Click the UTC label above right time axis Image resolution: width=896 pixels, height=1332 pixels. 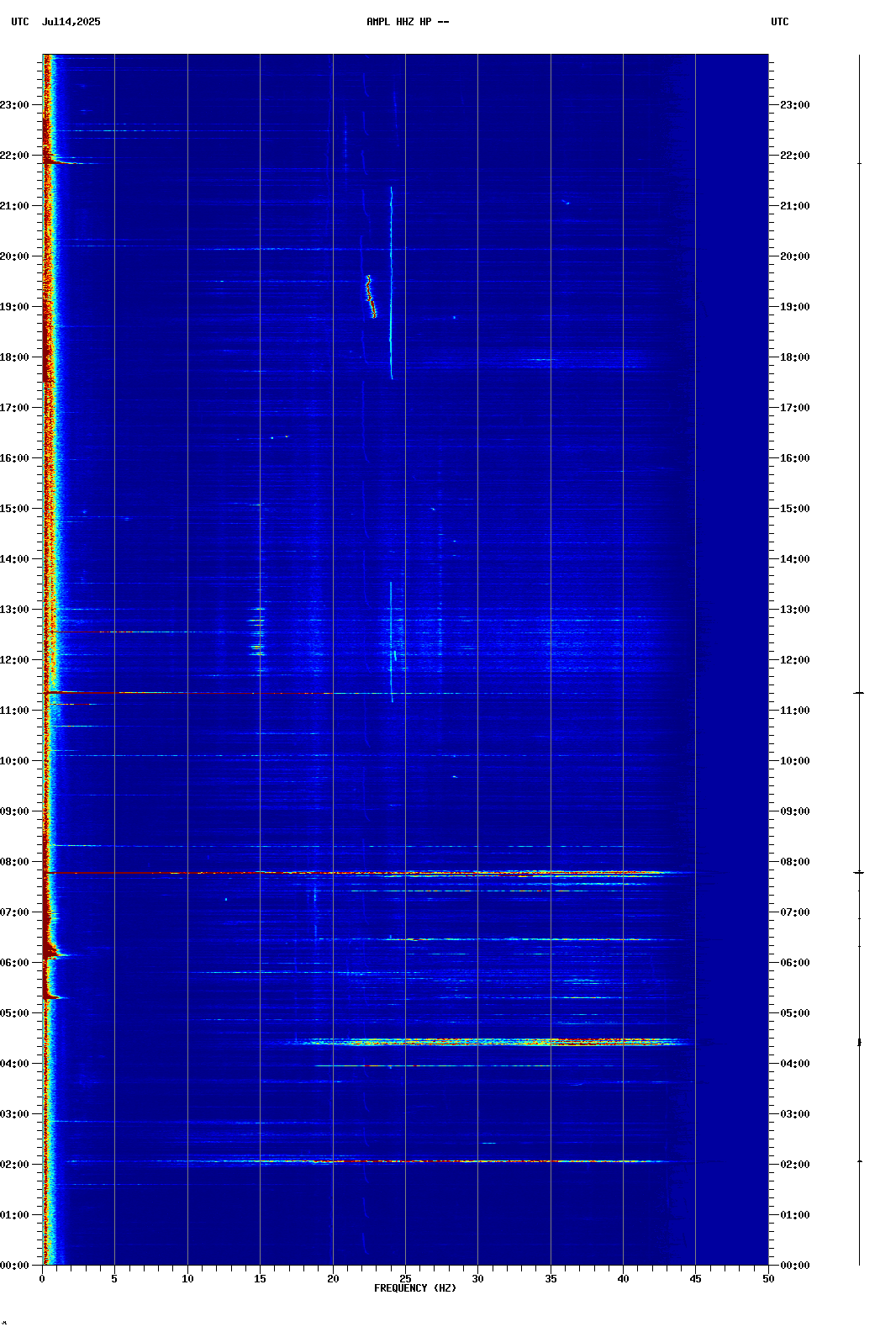[780, 22]
